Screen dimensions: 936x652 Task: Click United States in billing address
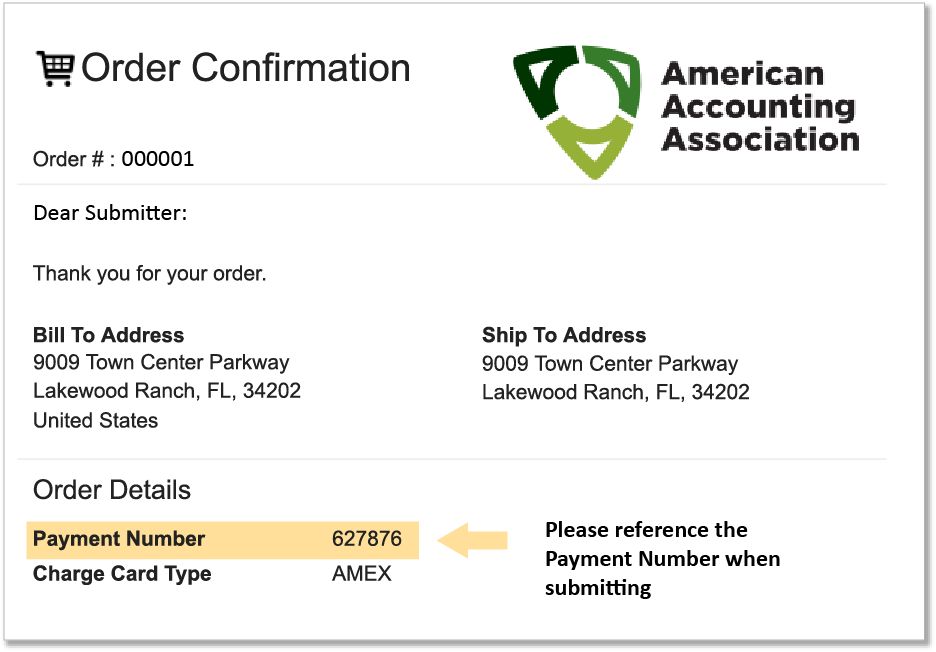pyautogui.click(x=96, y=420)
